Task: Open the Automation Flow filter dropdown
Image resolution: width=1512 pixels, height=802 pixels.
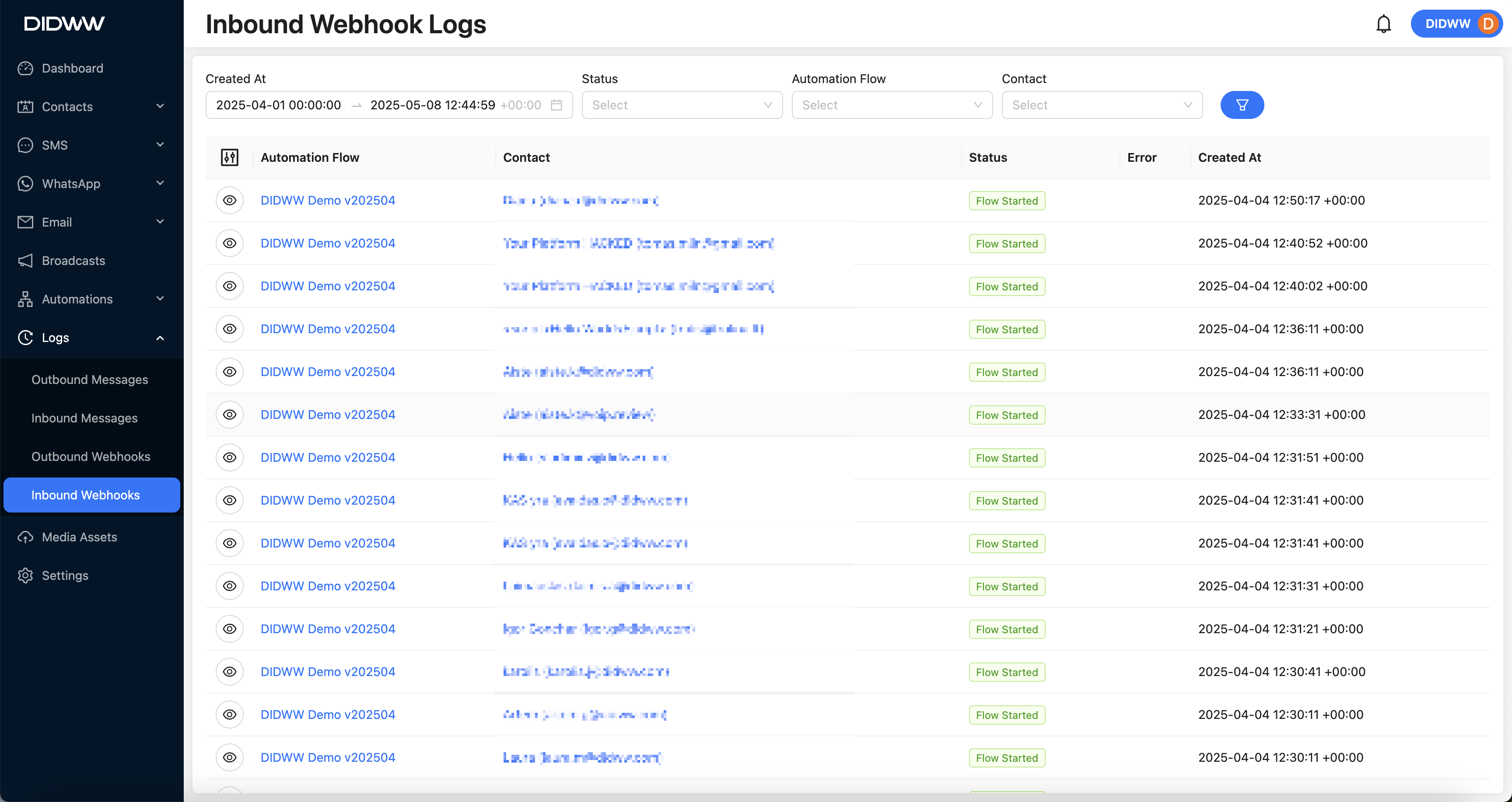Action: 892,105
